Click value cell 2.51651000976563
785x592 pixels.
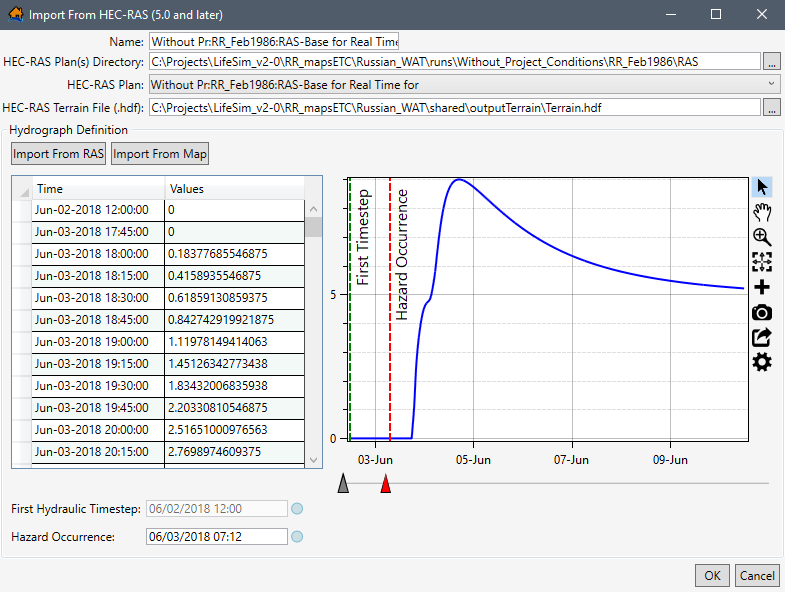(235, 430)
